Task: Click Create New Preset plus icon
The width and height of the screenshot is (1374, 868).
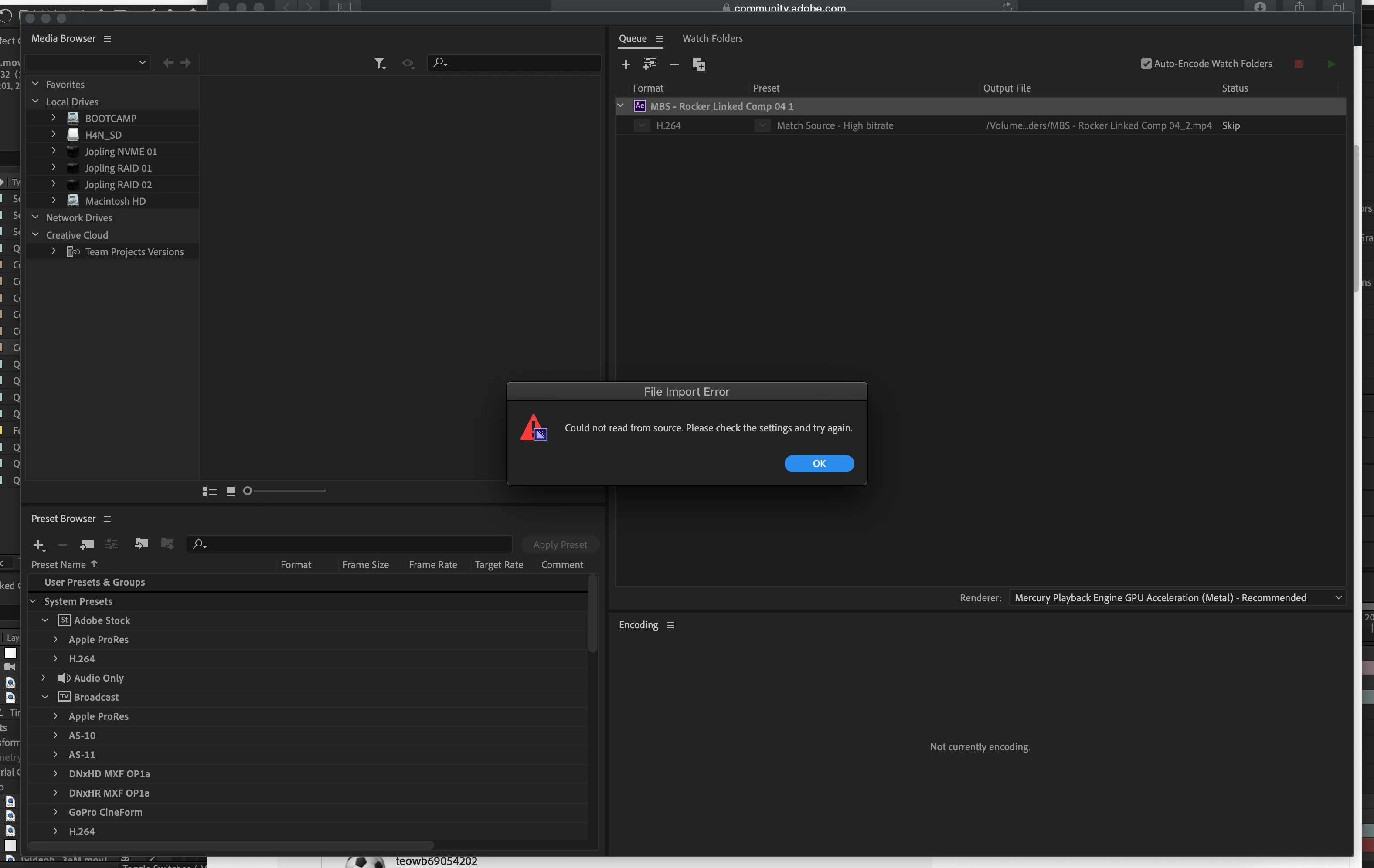Action: pyautogui.click(x=38, y=545)
